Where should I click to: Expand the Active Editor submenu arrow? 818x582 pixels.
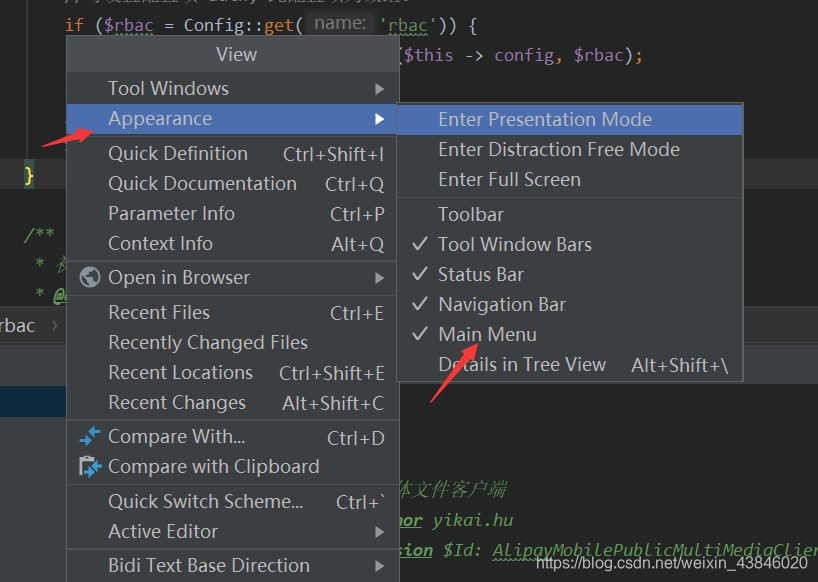[x=380, y=532]
